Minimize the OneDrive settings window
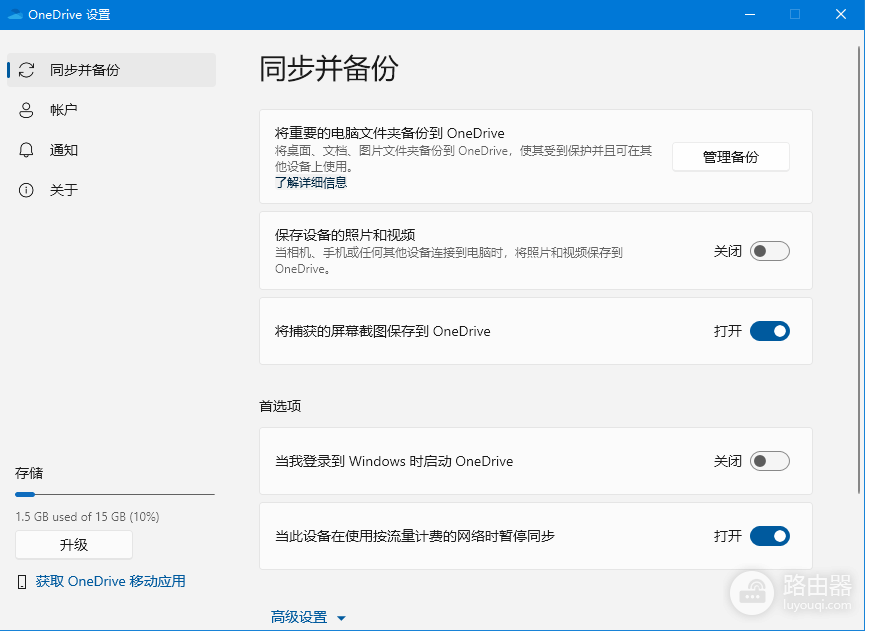Image resolution: width=870 pixels, height=633 pixels. tap(750, 14)
